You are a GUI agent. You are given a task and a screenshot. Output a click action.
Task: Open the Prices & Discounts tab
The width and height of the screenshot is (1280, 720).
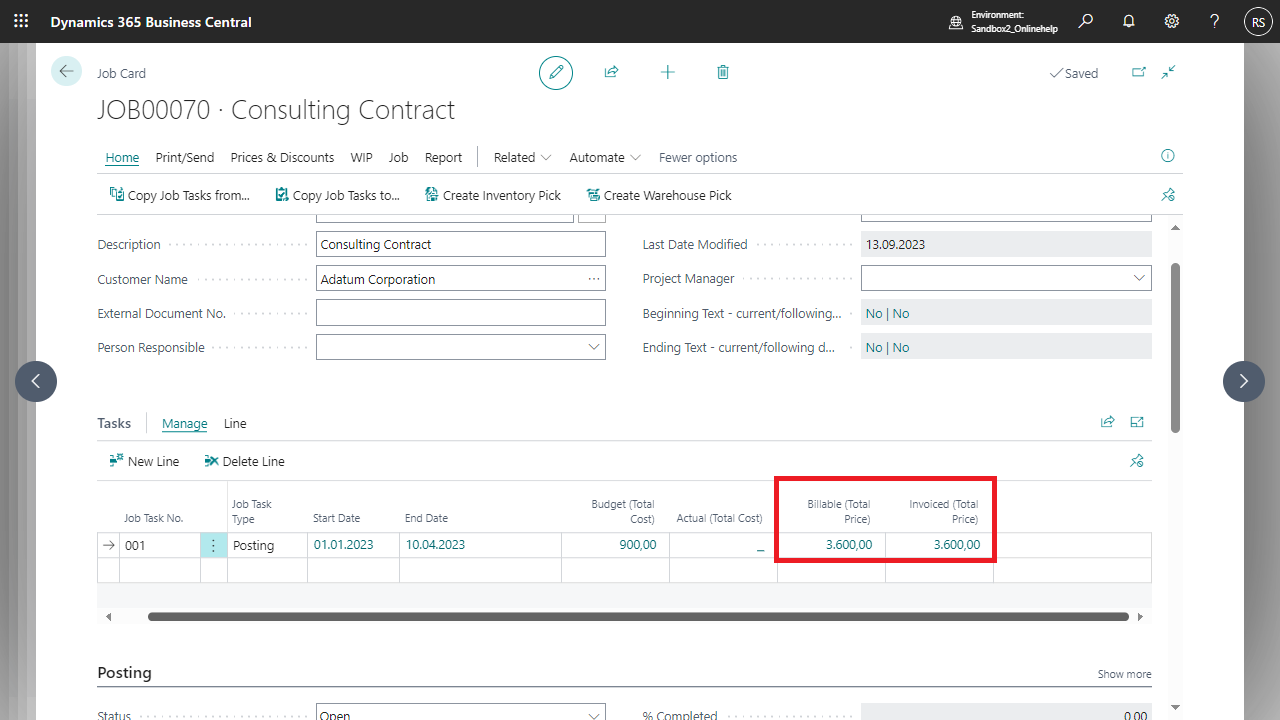[x=282, y=157]
